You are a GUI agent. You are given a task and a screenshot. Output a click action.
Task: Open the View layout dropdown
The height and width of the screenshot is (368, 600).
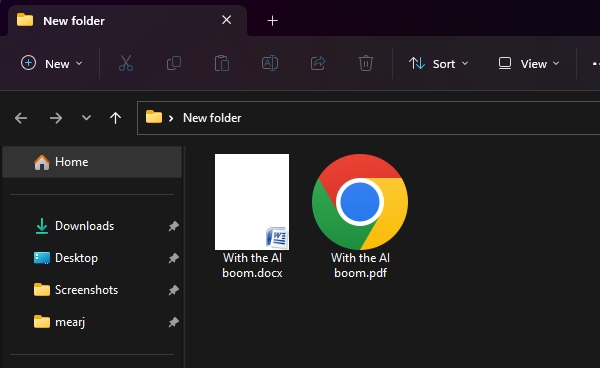point(529,64)
